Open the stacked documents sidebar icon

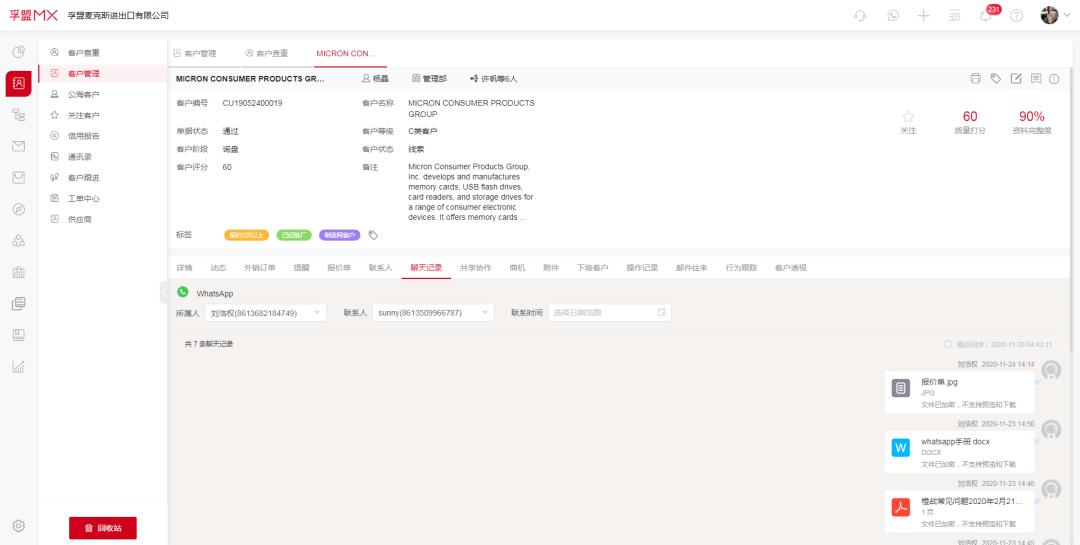point(19,303)
